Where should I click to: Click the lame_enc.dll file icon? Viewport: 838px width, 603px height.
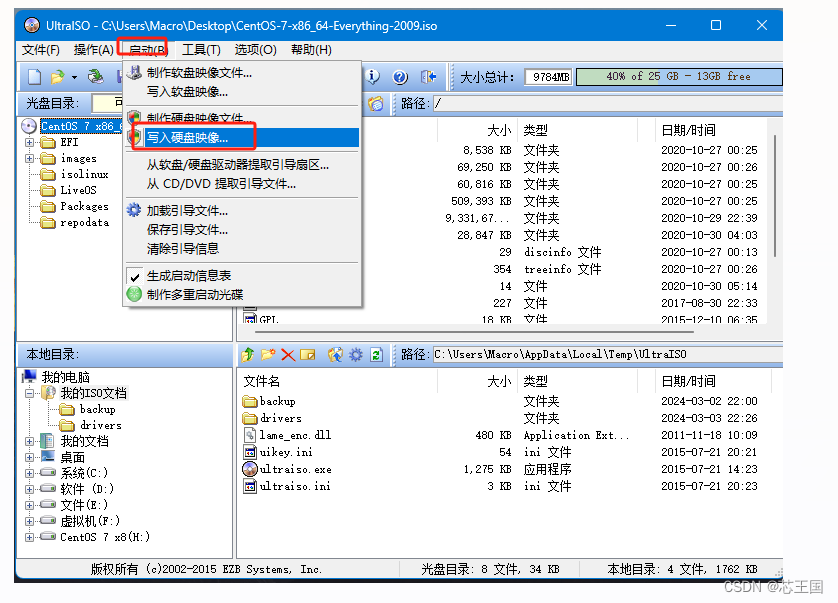(x=250, y=435)
